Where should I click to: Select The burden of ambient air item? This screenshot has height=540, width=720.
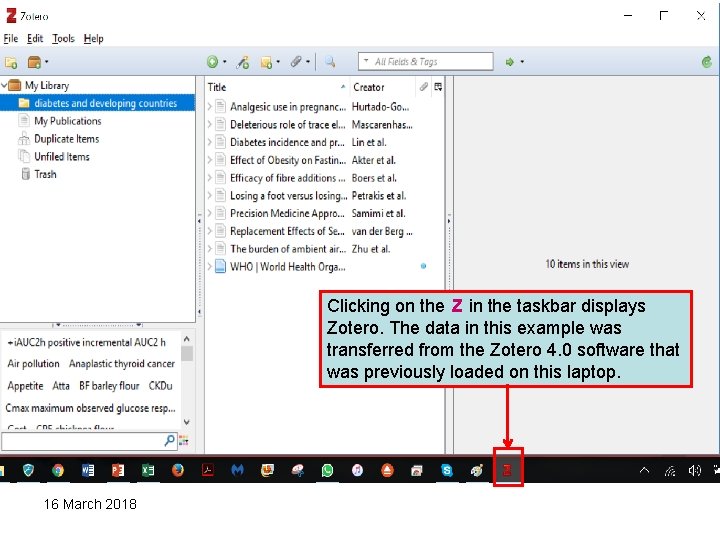pos(325,249)
